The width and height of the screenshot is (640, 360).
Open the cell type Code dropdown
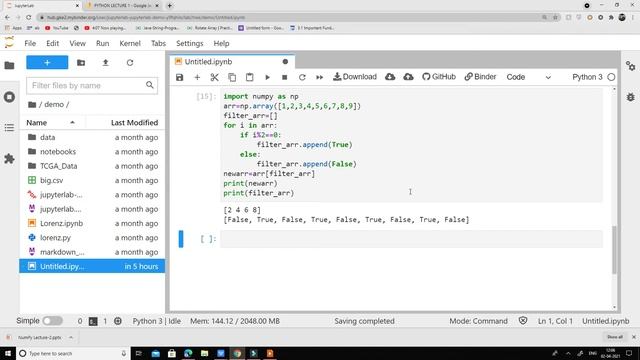point(529,77)
